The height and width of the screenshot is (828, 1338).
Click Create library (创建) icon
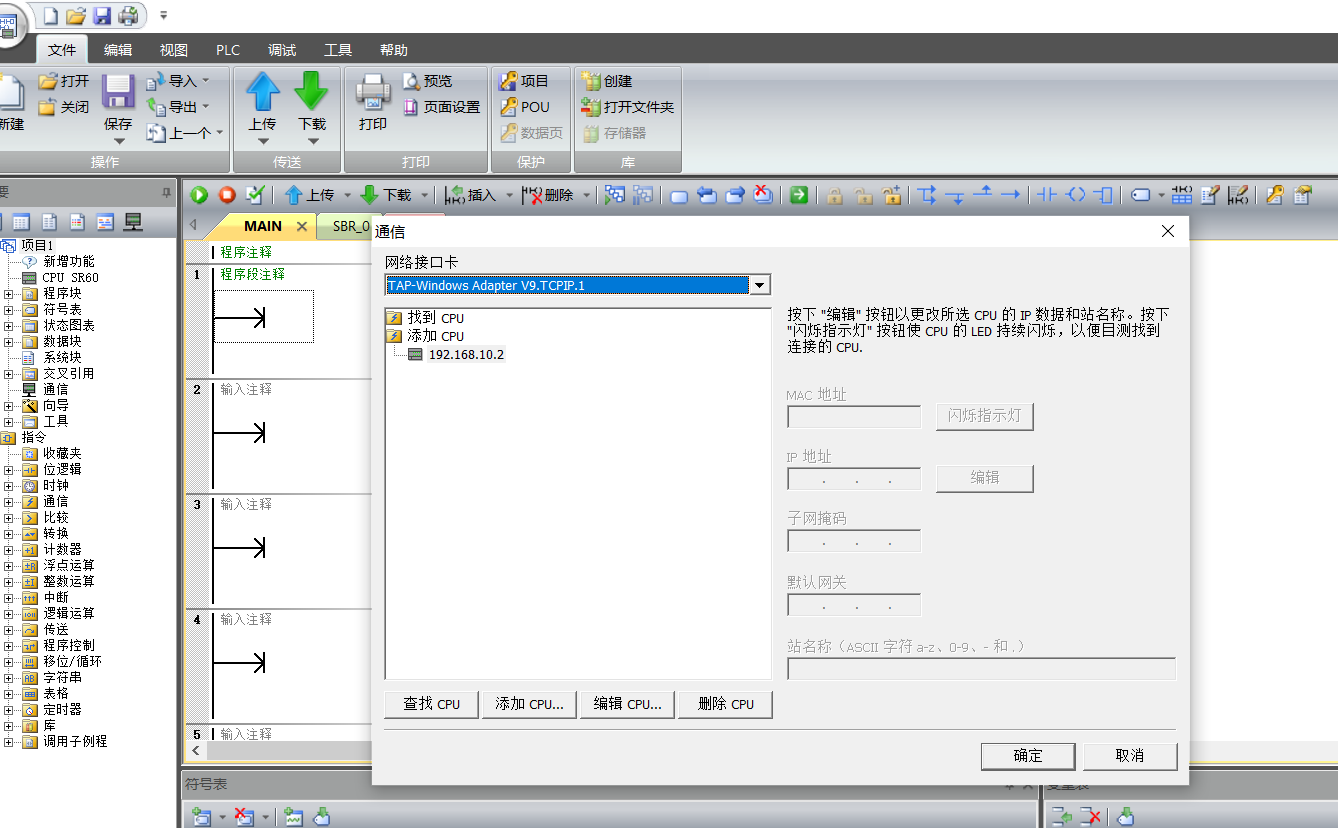click(x=608, y=81)
